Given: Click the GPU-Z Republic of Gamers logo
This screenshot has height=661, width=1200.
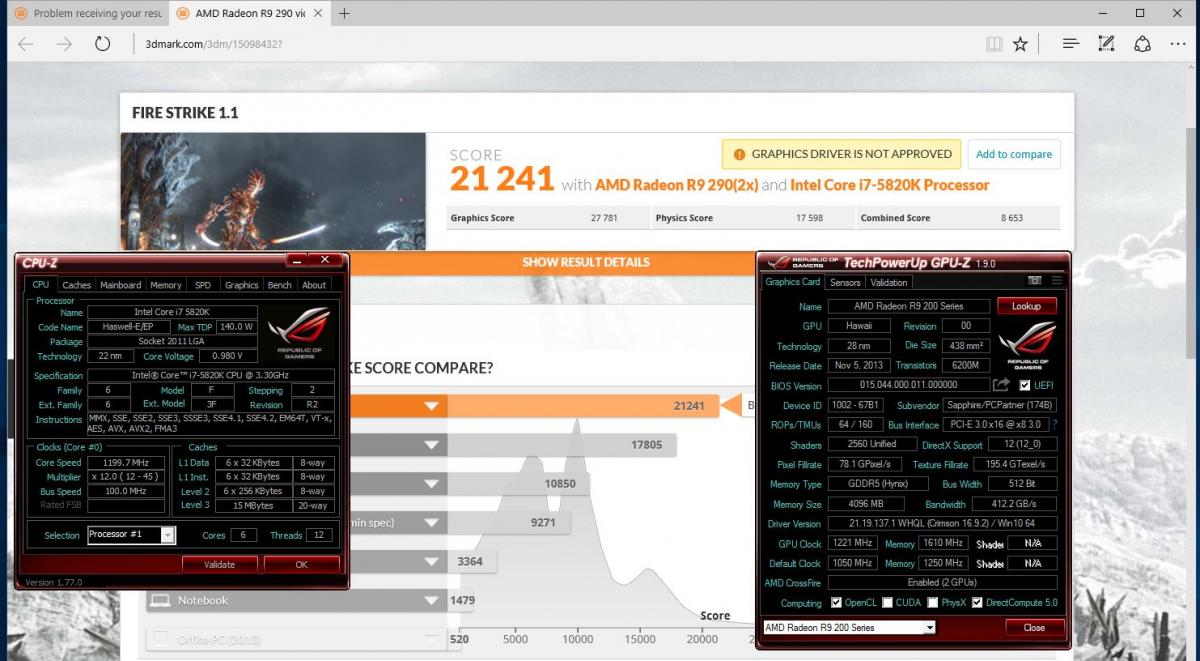Looking at the screenshot, I should (x=1028, y=345).
